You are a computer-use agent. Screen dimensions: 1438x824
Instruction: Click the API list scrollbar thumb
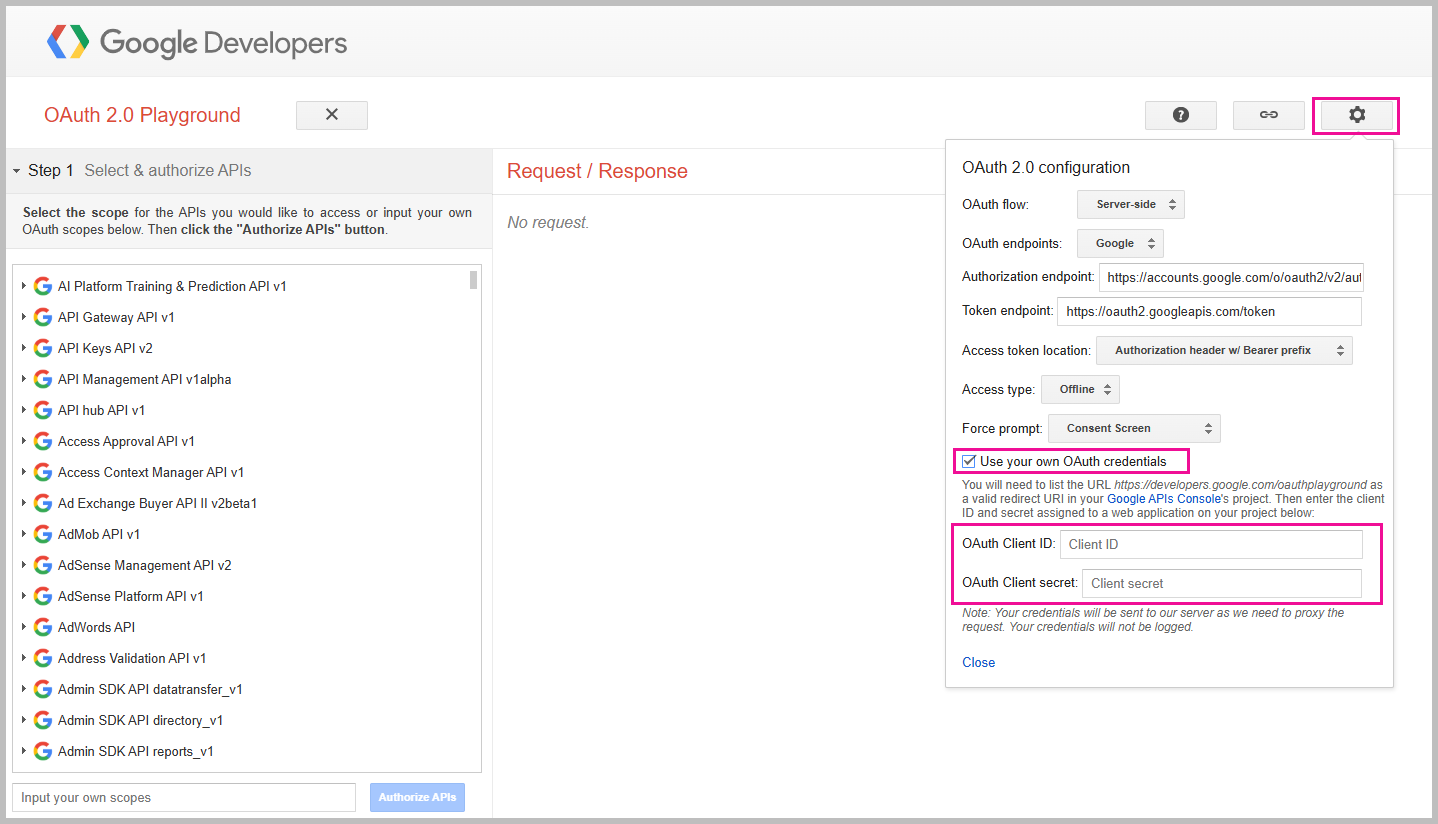pos(473,280)
